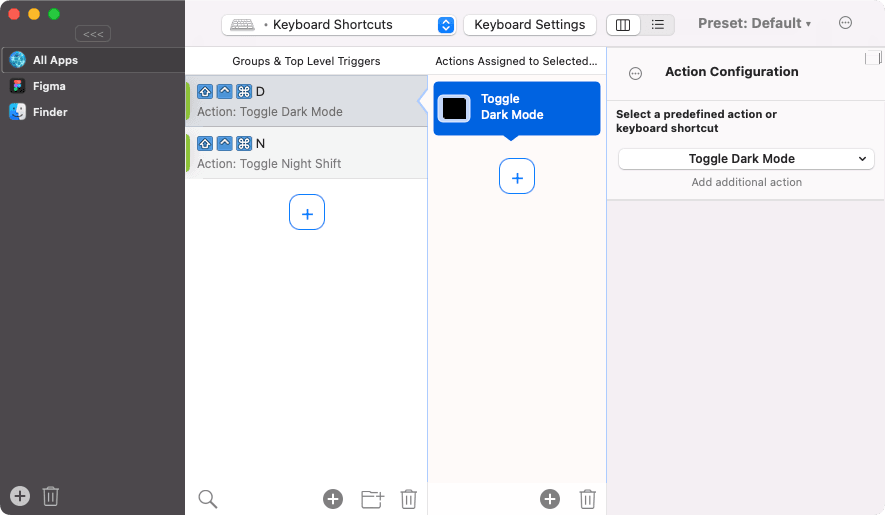885x515 pixels.
Task: Create a new group folder
Action: point(373,499)
